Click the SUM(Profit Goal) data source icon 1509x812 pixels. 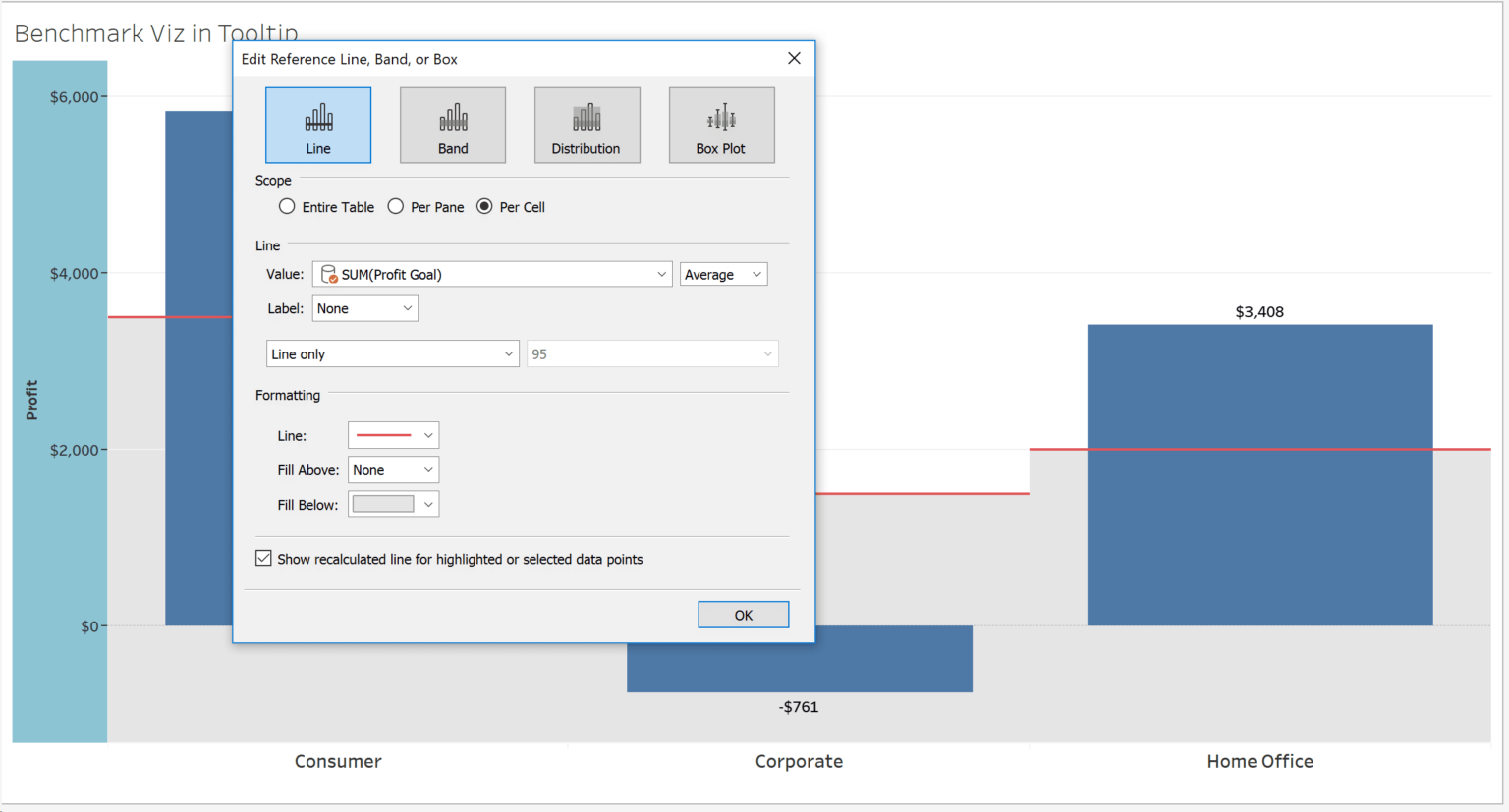(329, 275)
